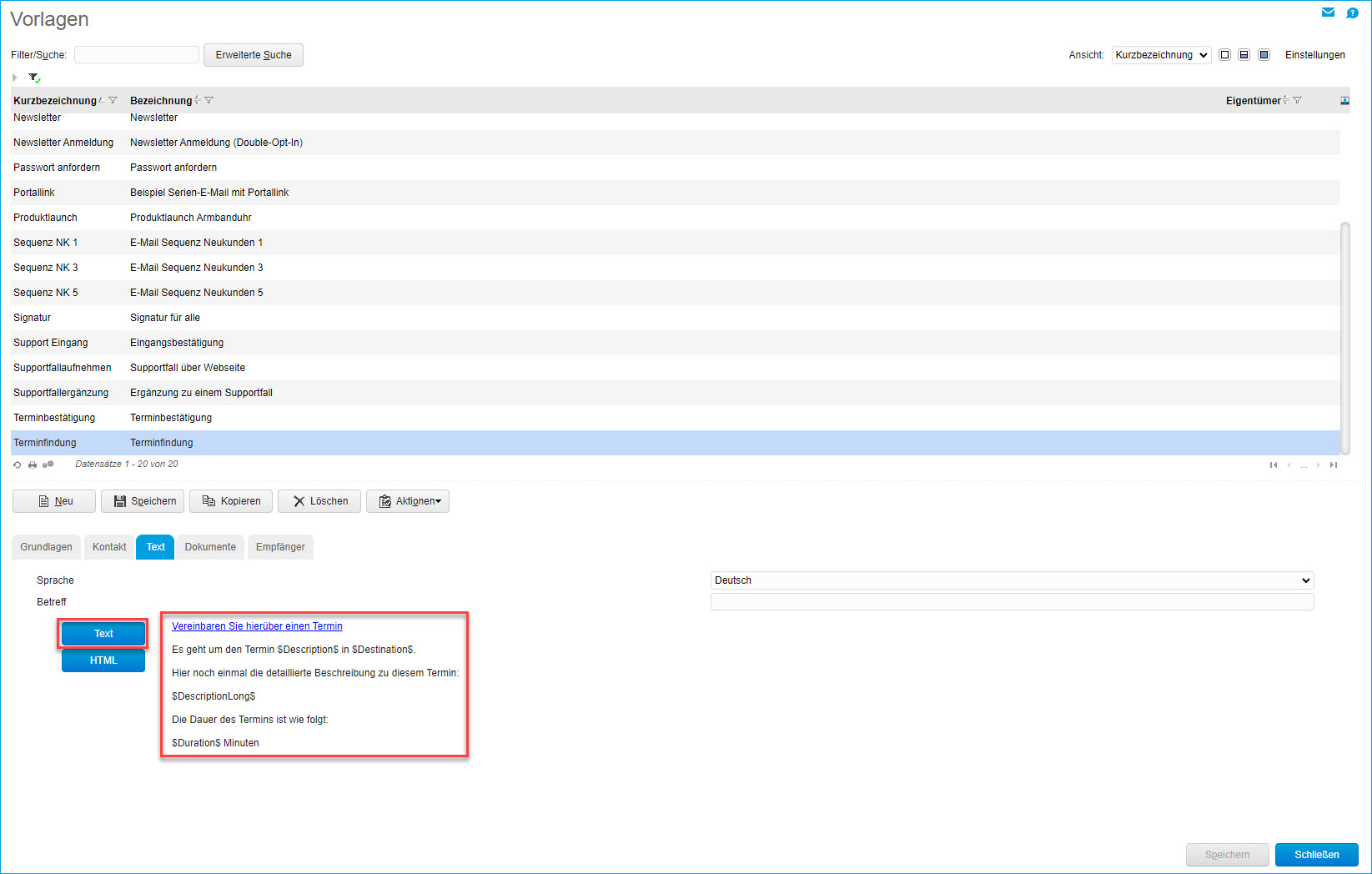Go to the previous page of records
The width and height of the screenshot is (1372, 874).
[1289, 465]
